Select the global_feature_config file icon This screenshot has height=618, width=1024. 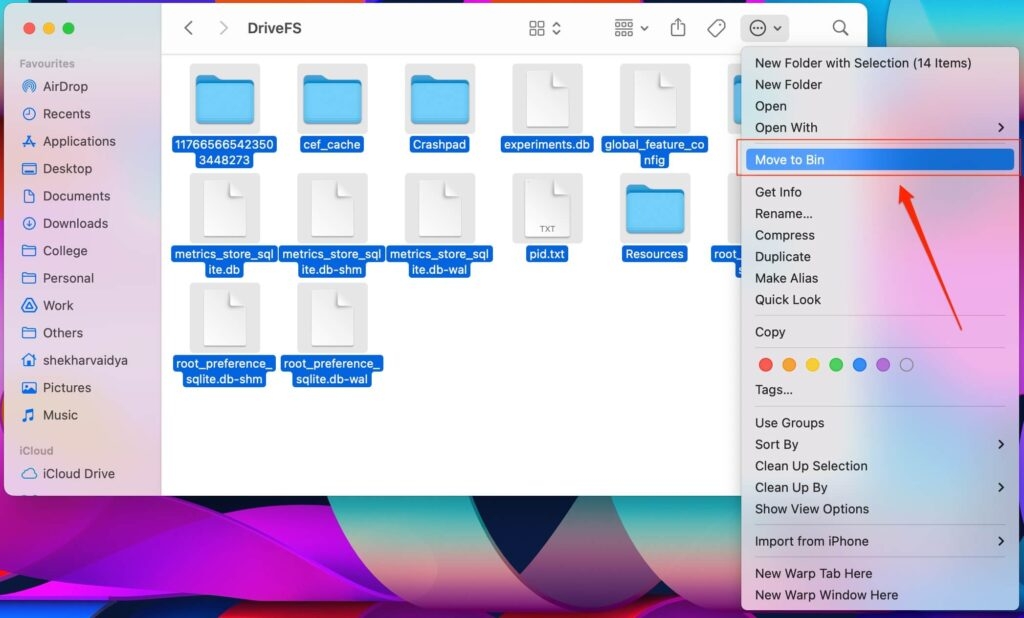click(x=655, y=99)
